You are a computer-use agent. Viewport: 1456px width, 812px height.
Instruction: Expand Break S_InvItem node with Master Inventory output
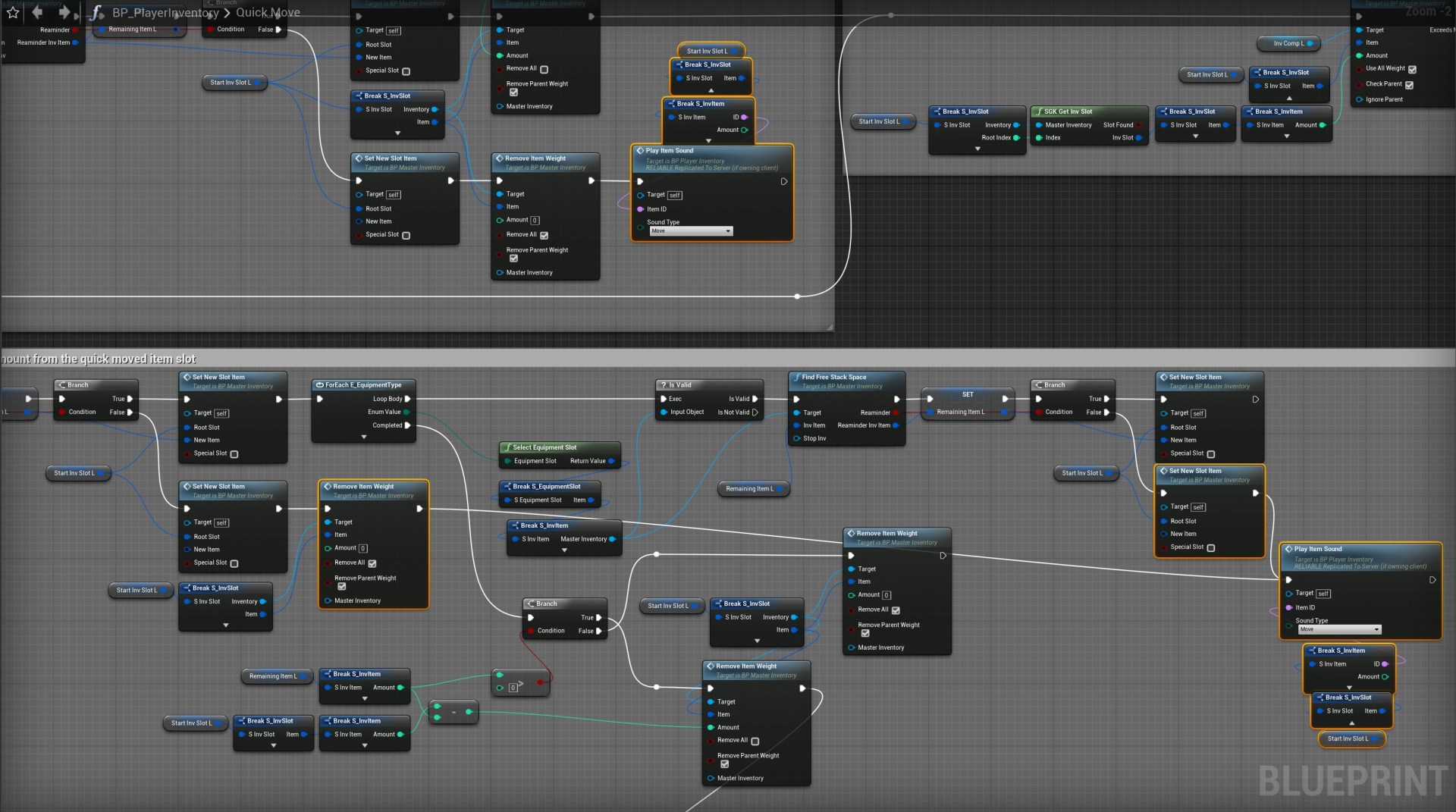click(x=564, y=550)
